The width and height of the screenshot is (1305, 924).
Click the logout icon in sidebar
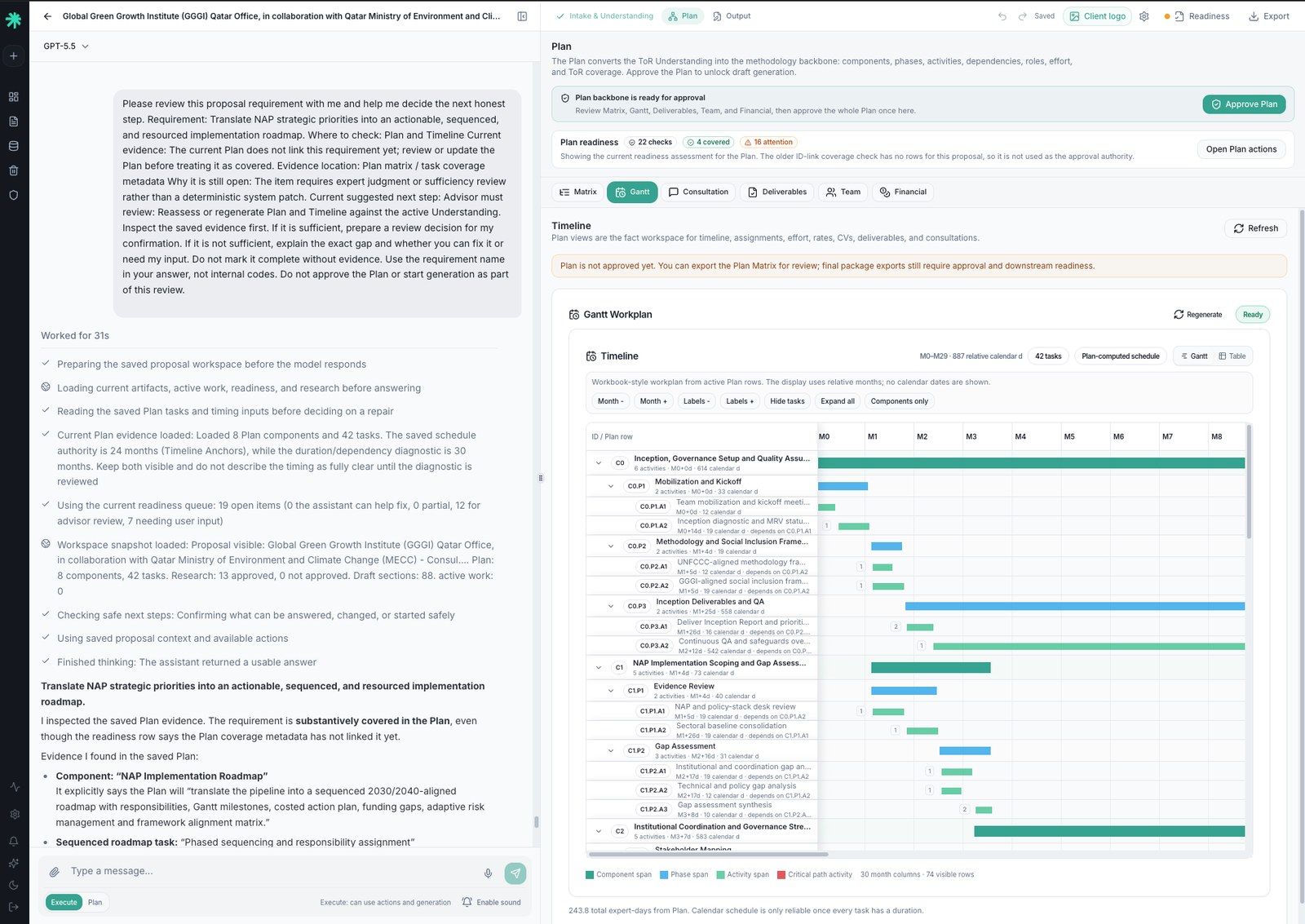(14, 907)
